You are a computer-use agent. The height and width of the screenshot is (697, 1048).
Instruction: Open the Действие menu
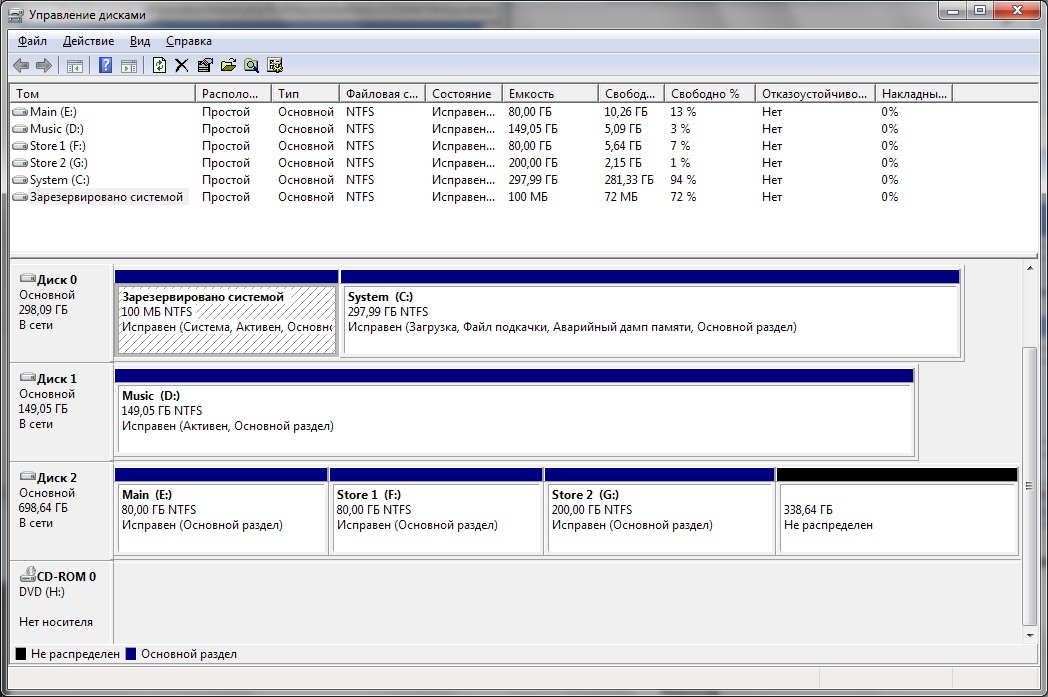(x=88, y=41)
